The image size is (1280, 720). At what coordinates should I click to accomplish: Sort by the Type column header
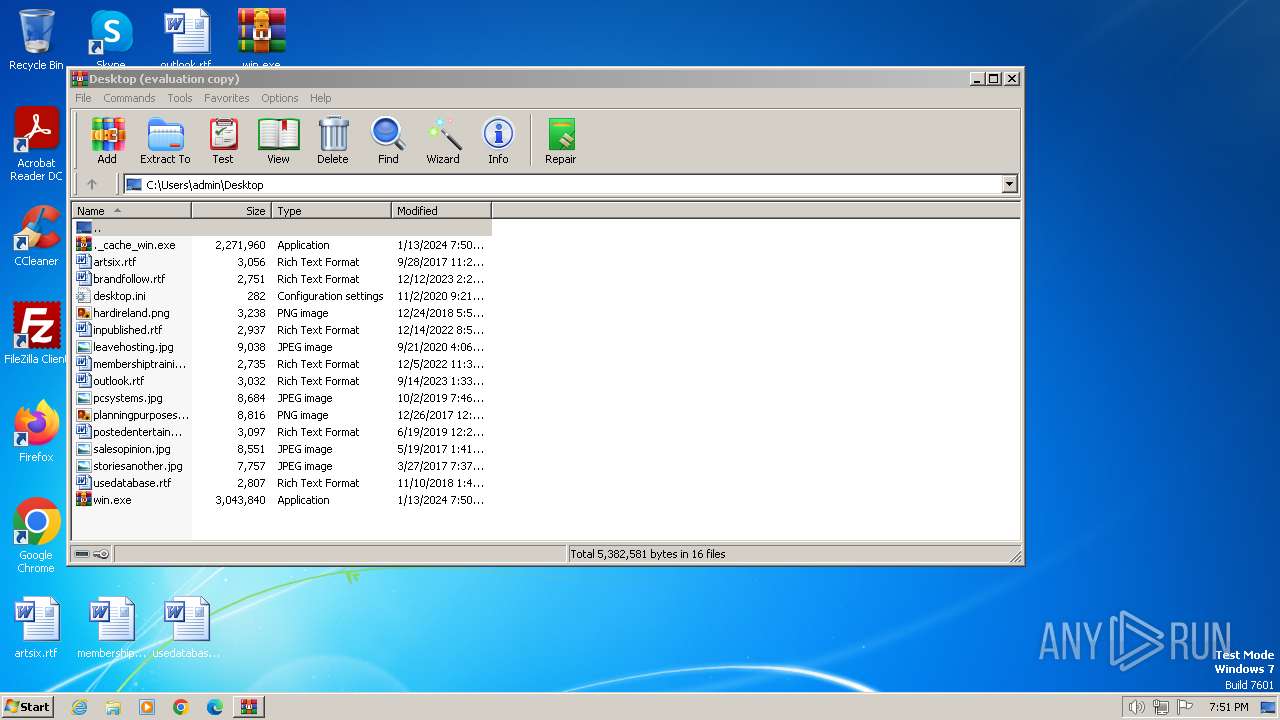[x=331, y=211]
